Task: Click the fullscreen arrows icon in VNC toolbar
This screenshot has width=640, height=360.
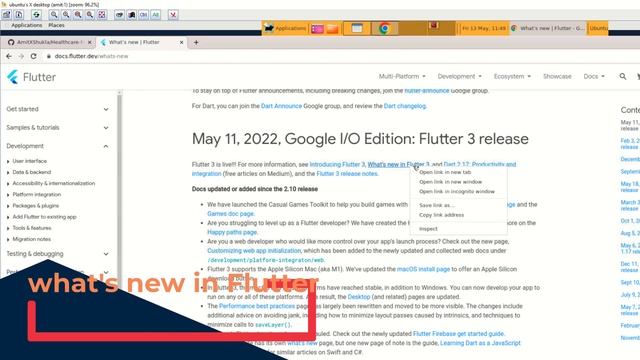Action: click(102, 15)
